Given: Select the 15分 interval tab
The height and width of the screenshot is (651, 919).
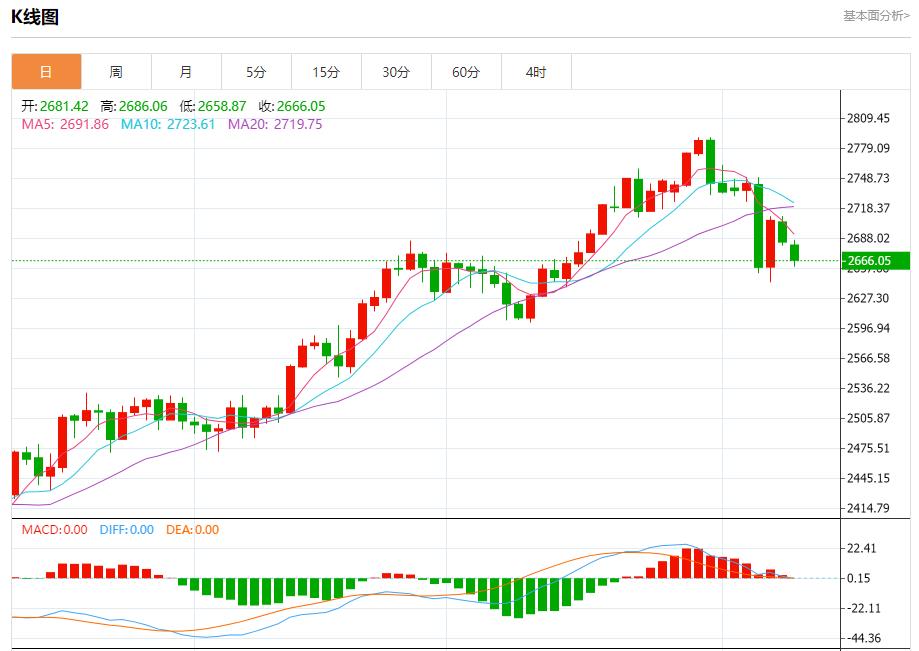Looking at the screenshot, I should click(x=326, y=72).
